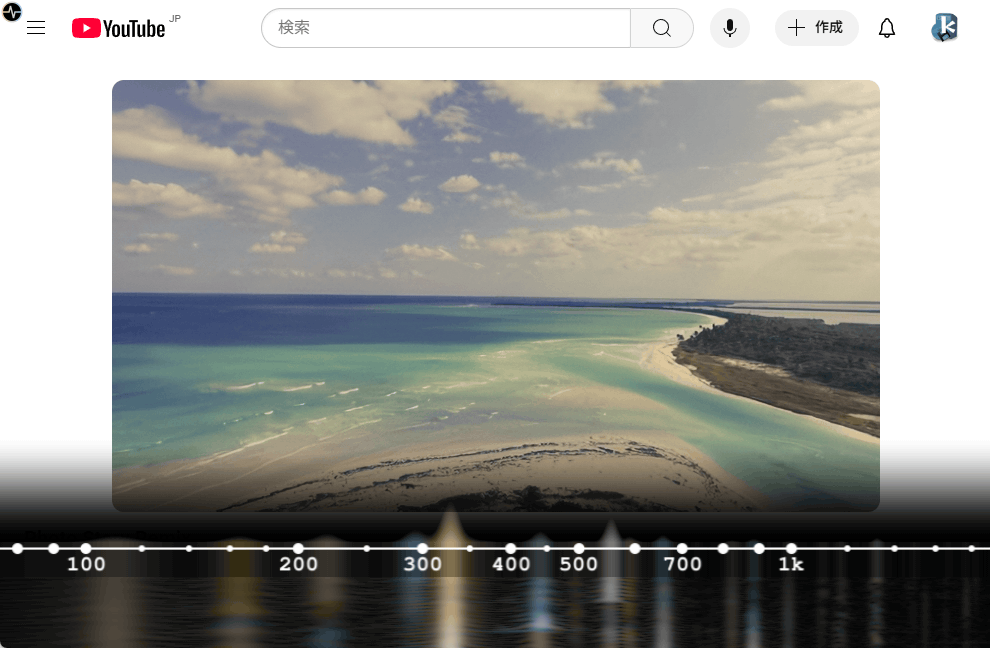Click the 検索 search input field

click(x=446, y=28)
